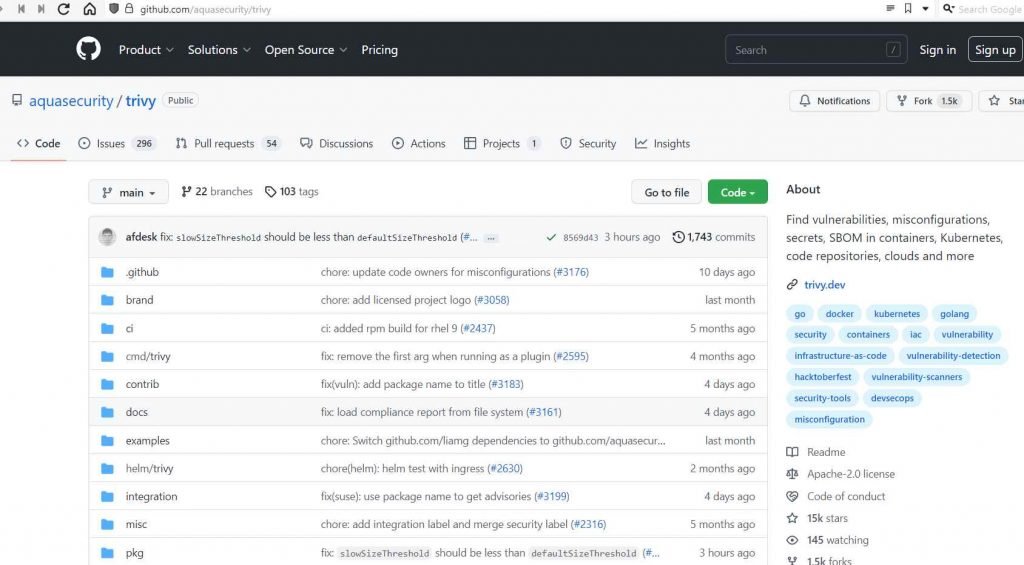
Task: Expand the commit message ellipsis button
Action: [491, 238]
